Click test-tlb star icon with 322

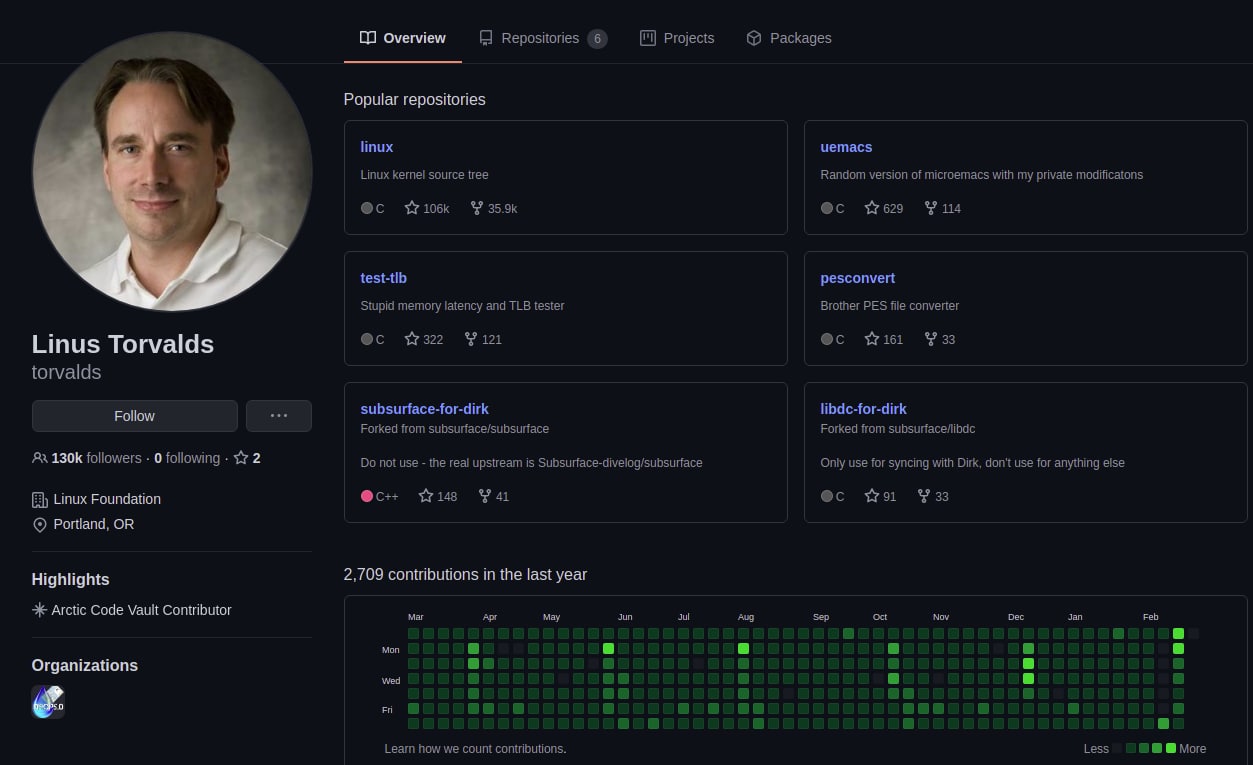coord(412,339)
